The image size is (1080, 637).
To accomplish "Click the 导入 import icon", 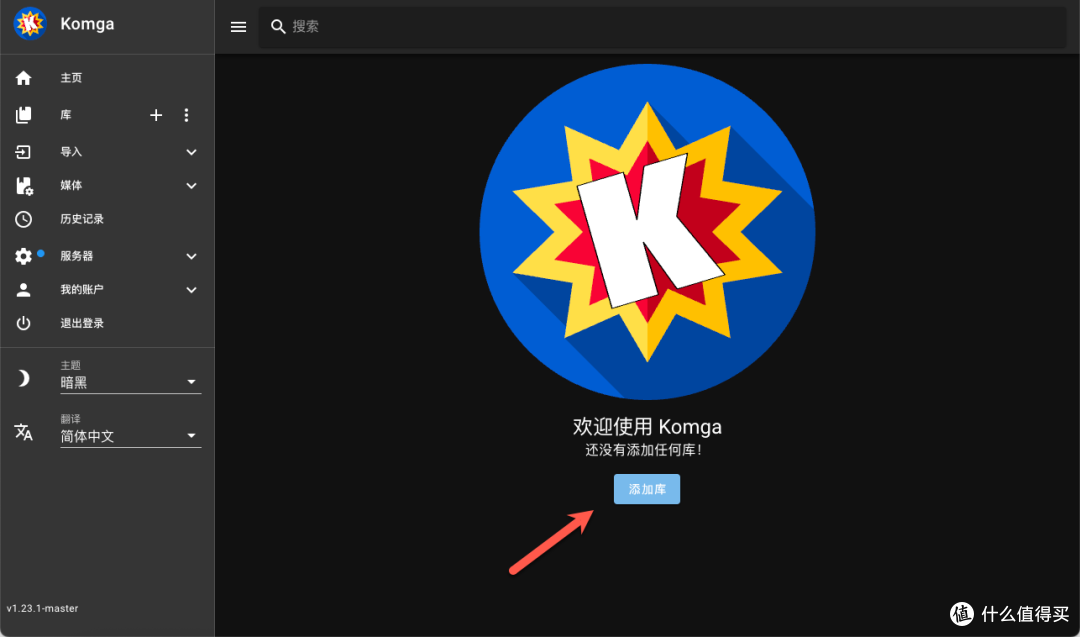I will click(x=23, y=152).
